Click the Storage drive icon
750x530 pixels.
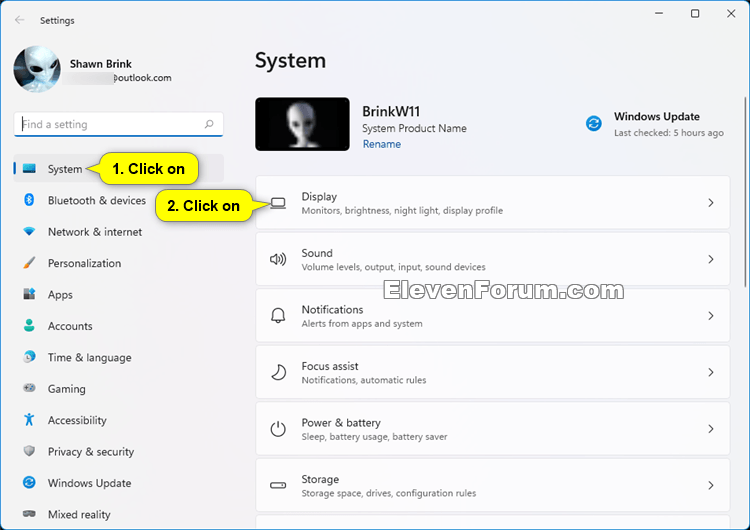278,485
